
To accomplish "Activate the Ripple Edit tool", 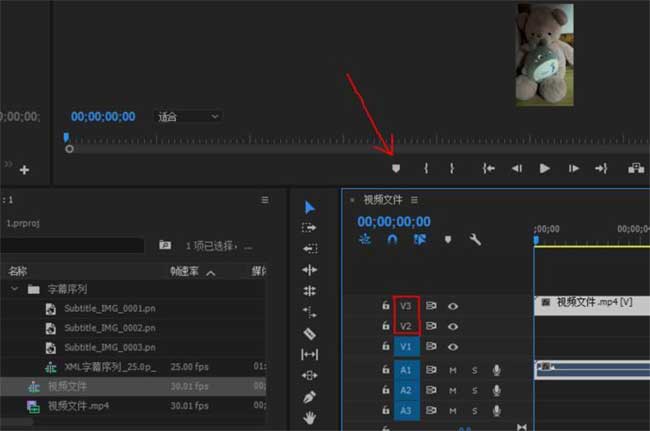I will 310,270.
